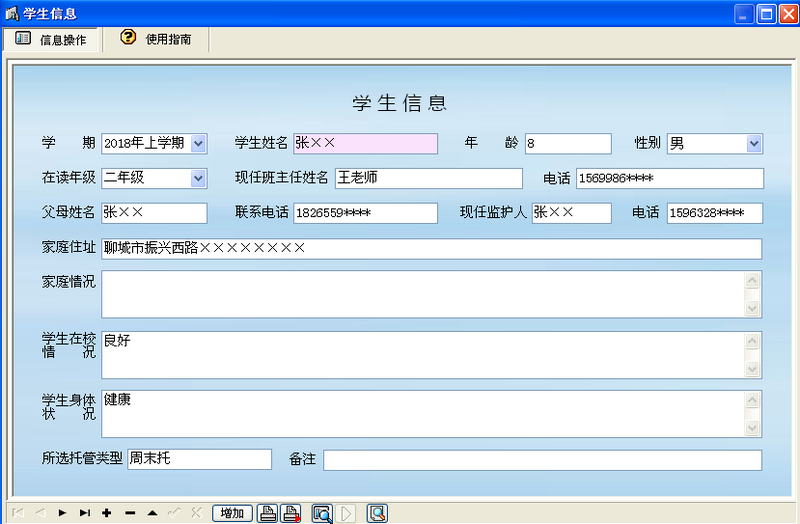Click the class teacher 电话 field

click(x=670, y=179)
